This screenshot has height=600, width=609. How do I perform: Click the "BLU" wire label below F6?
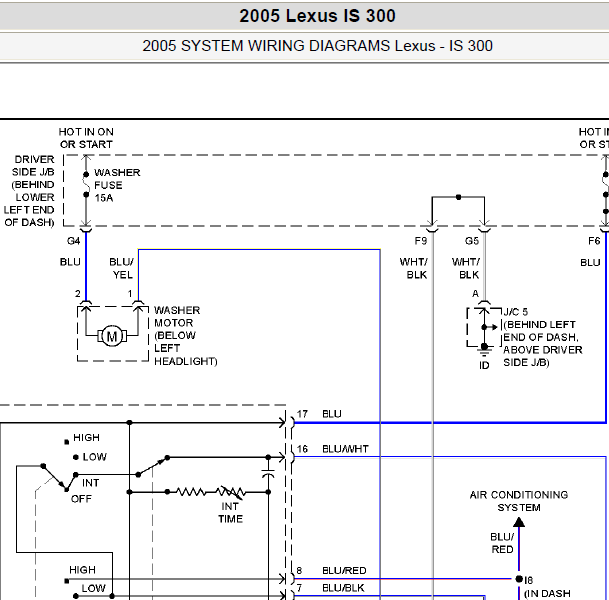pyautogui.click(x=590, y=263)
